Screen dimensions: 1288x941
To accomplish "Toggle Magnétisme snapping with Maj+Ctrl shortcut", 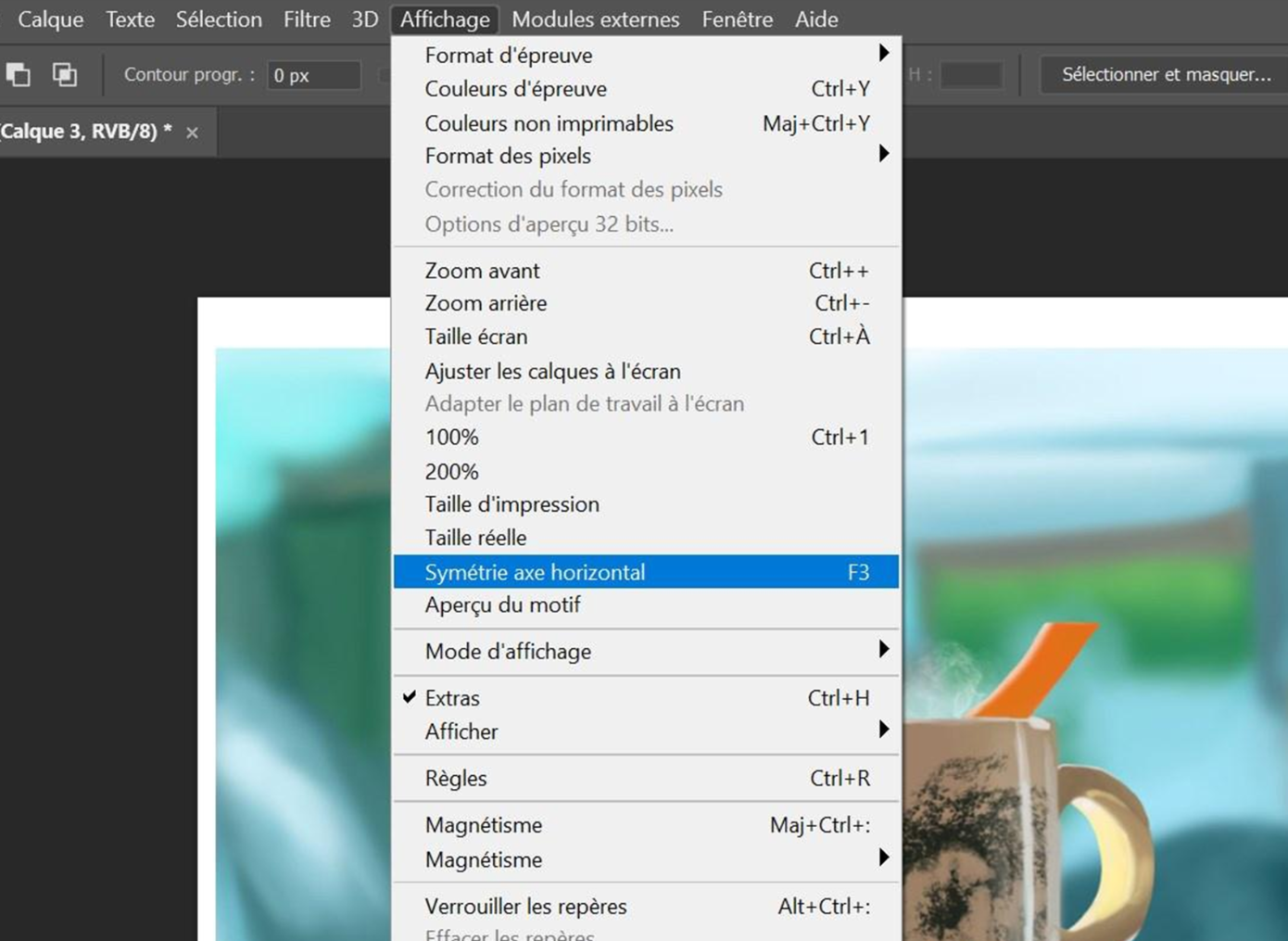I will coord(484,825).
